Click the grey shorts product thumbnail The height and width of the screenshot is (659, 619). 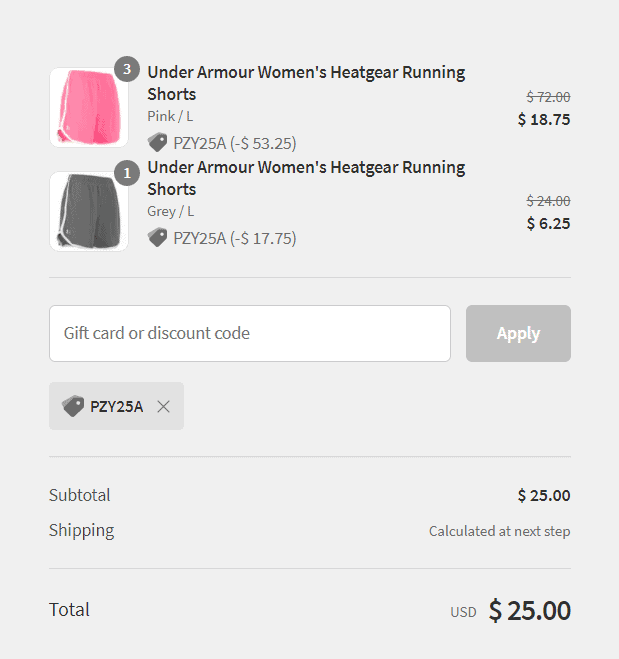point(89,211)
